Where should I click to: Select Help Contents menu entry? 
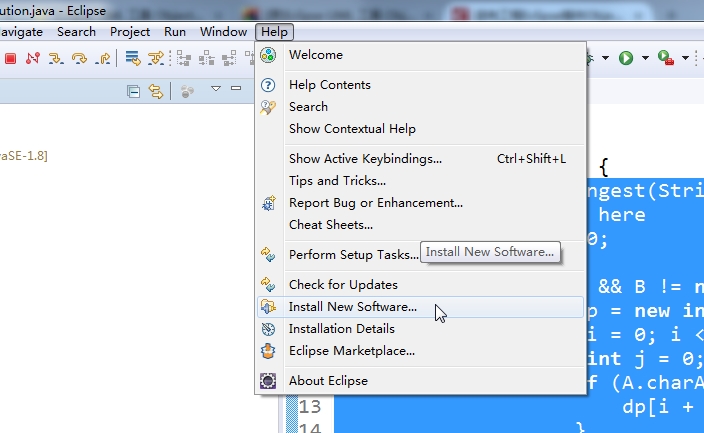click(x=421, y=85)
